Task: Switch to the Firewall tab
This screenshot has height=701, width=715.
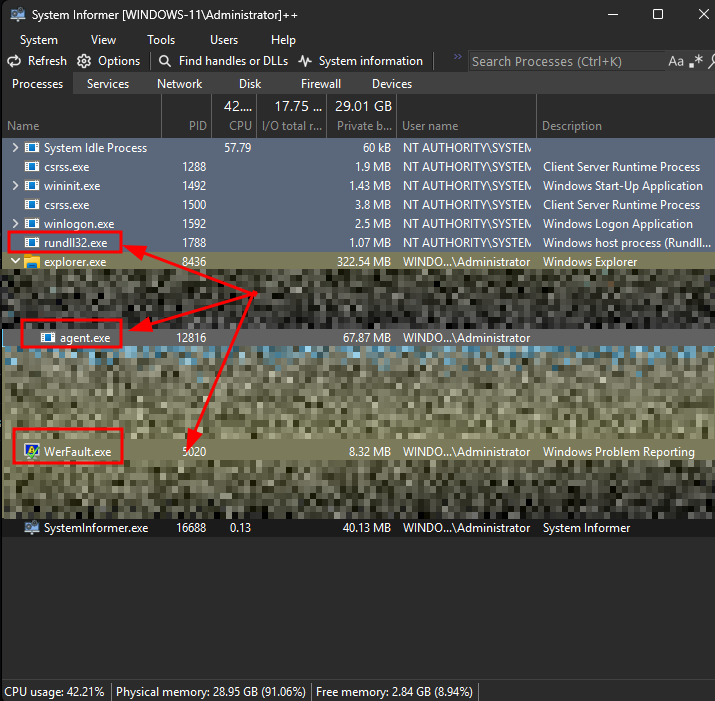Action: [x=321, y=84]
